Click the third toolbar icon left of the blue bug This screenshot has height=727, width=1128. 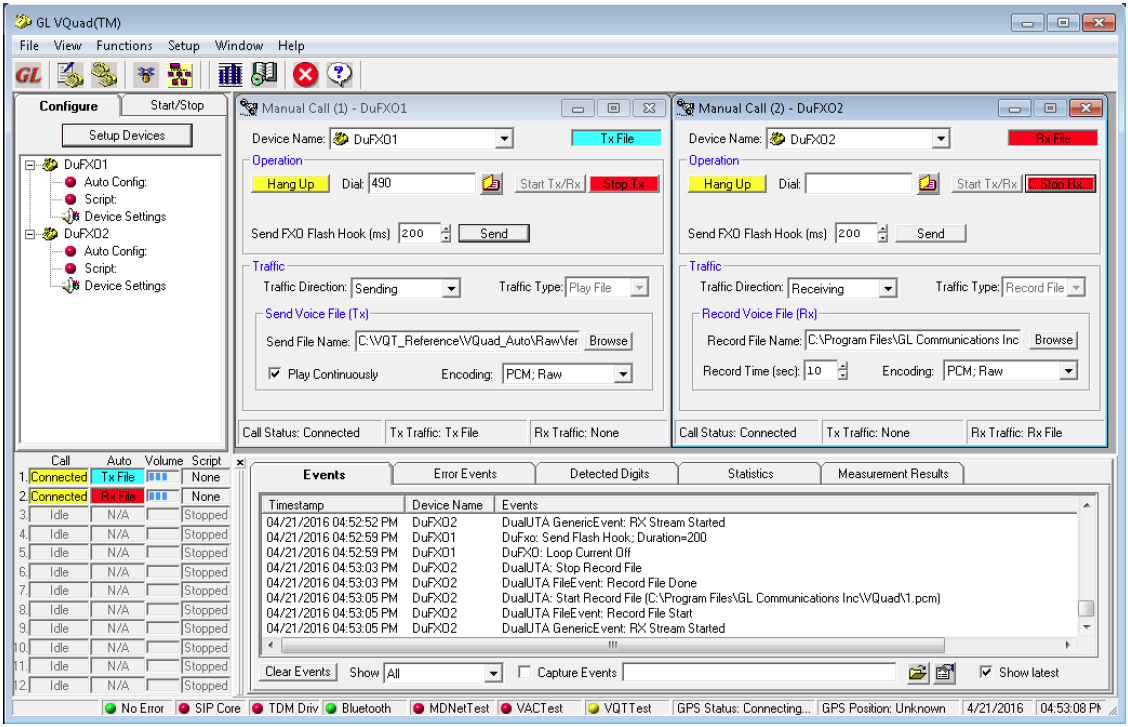click(x=104, y=74)
